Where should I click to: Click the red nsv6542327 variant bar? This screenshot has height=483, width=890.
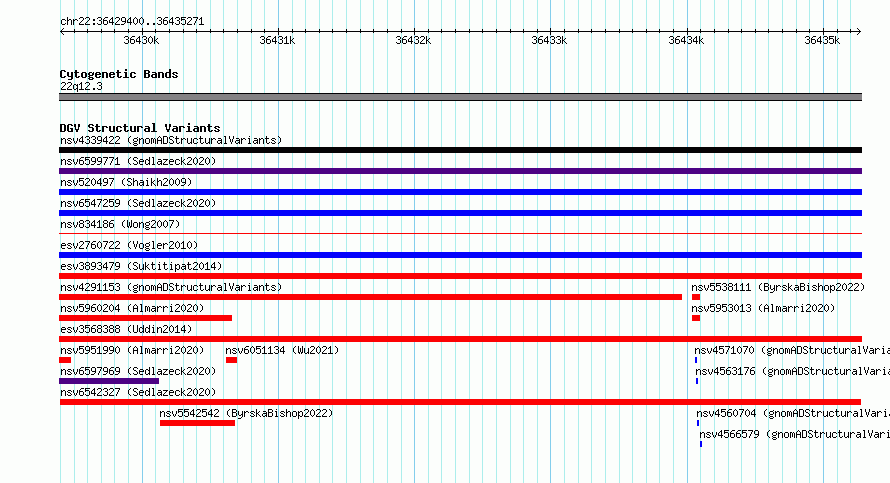click(x=460, y=402)
